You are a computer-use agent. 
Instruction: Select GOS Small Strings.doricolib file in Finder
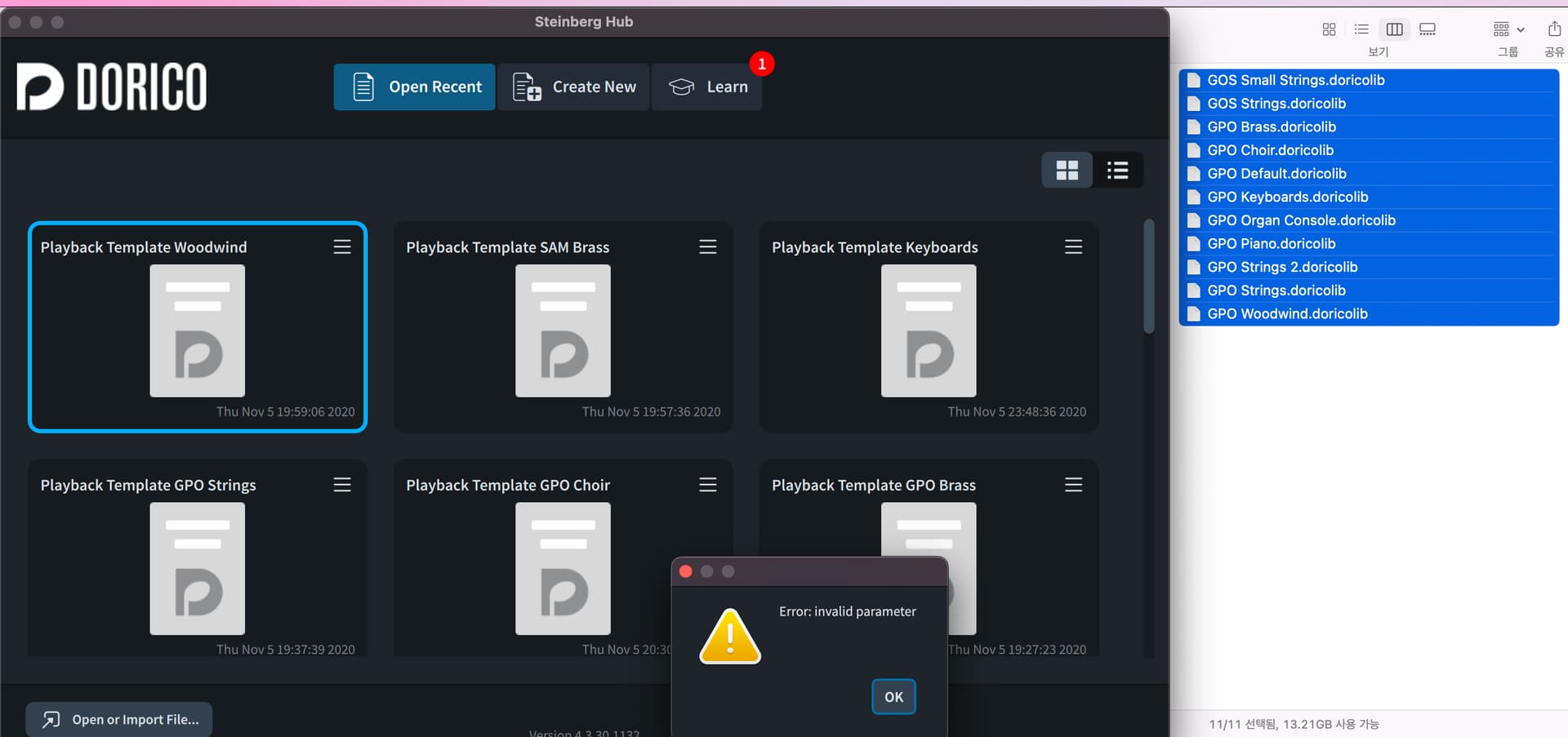[x=1369, y=80]
